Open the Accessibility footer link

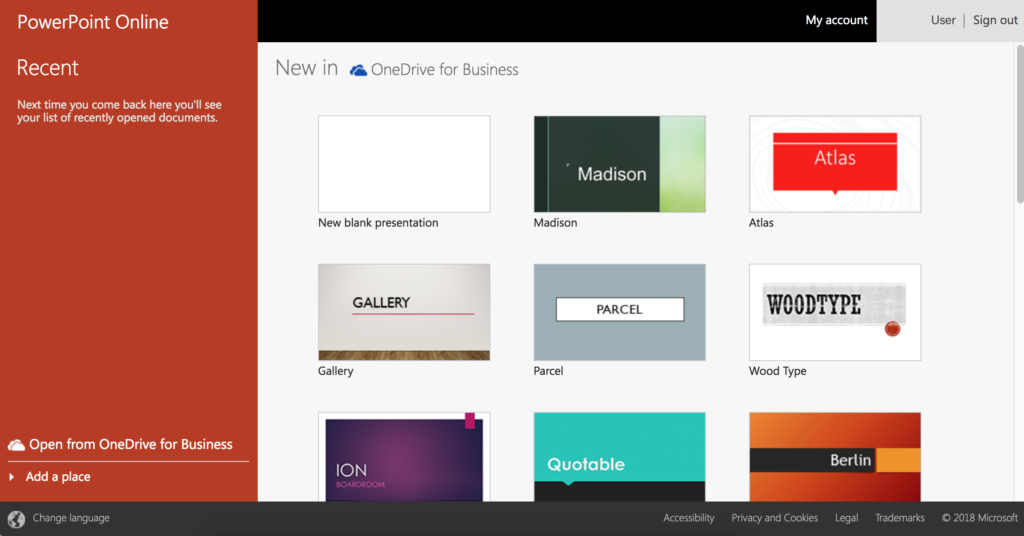(688, 518)
